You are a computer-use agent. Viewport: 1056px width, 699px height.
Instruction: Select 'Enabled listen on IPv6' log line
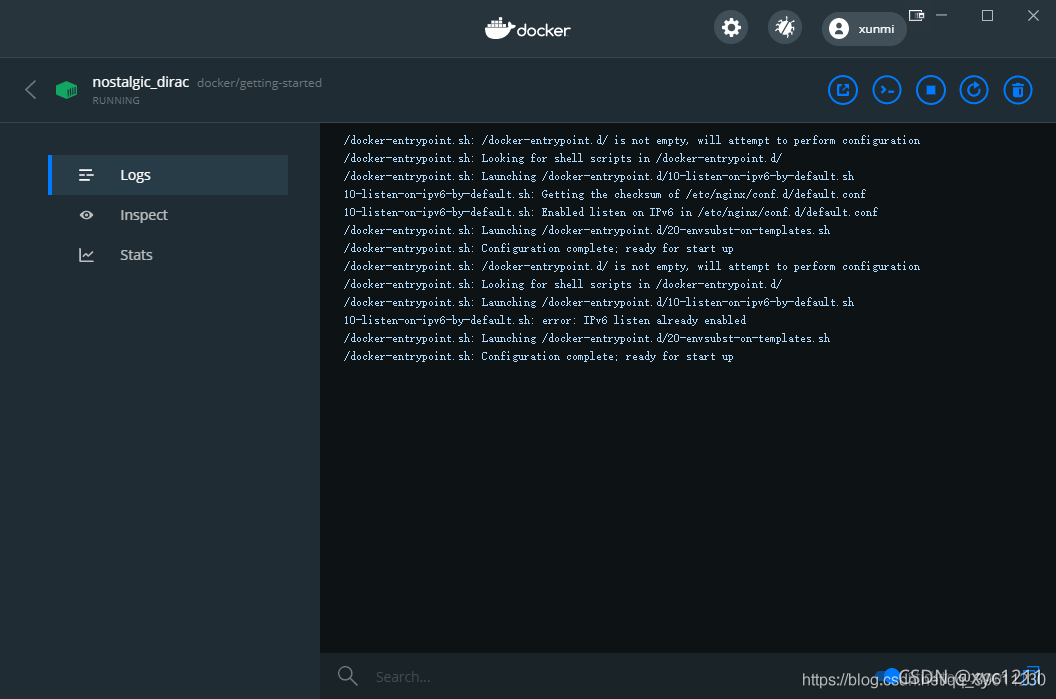tap(611, 212)
